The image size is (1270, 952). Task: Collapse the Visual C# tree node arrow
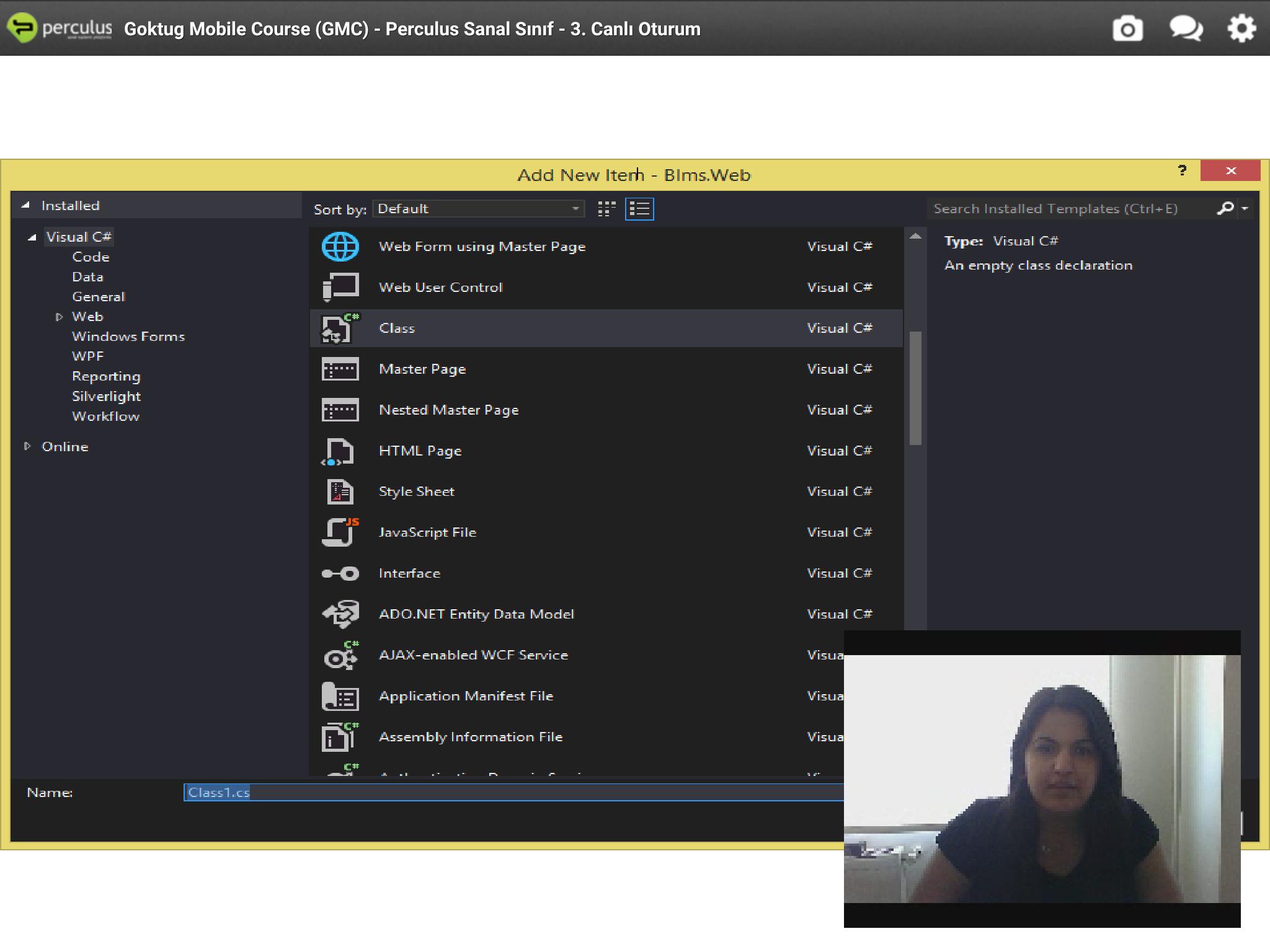tap(32, 237)
